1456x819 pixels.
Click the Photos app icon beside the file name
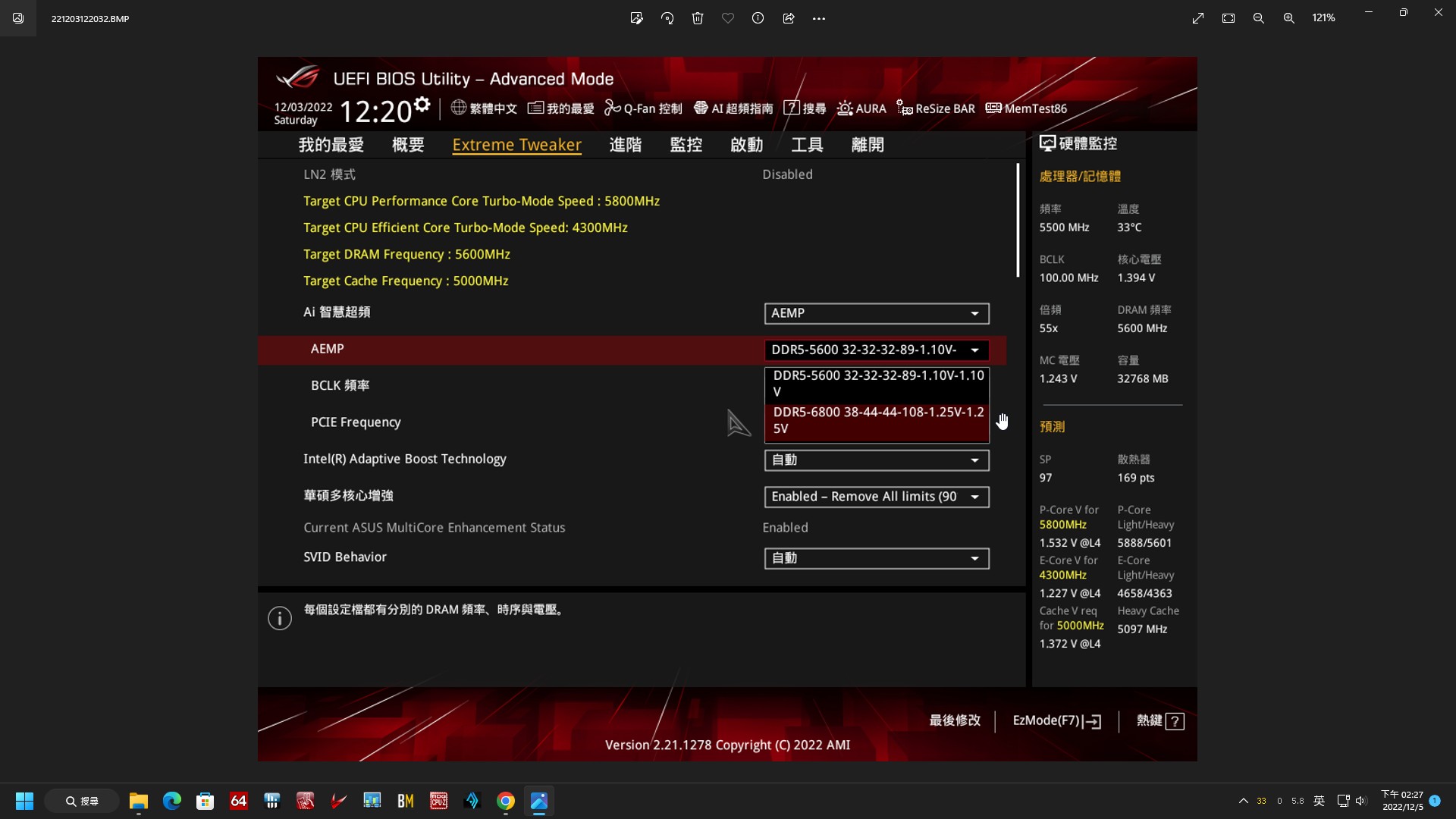(x=18, y=18)
